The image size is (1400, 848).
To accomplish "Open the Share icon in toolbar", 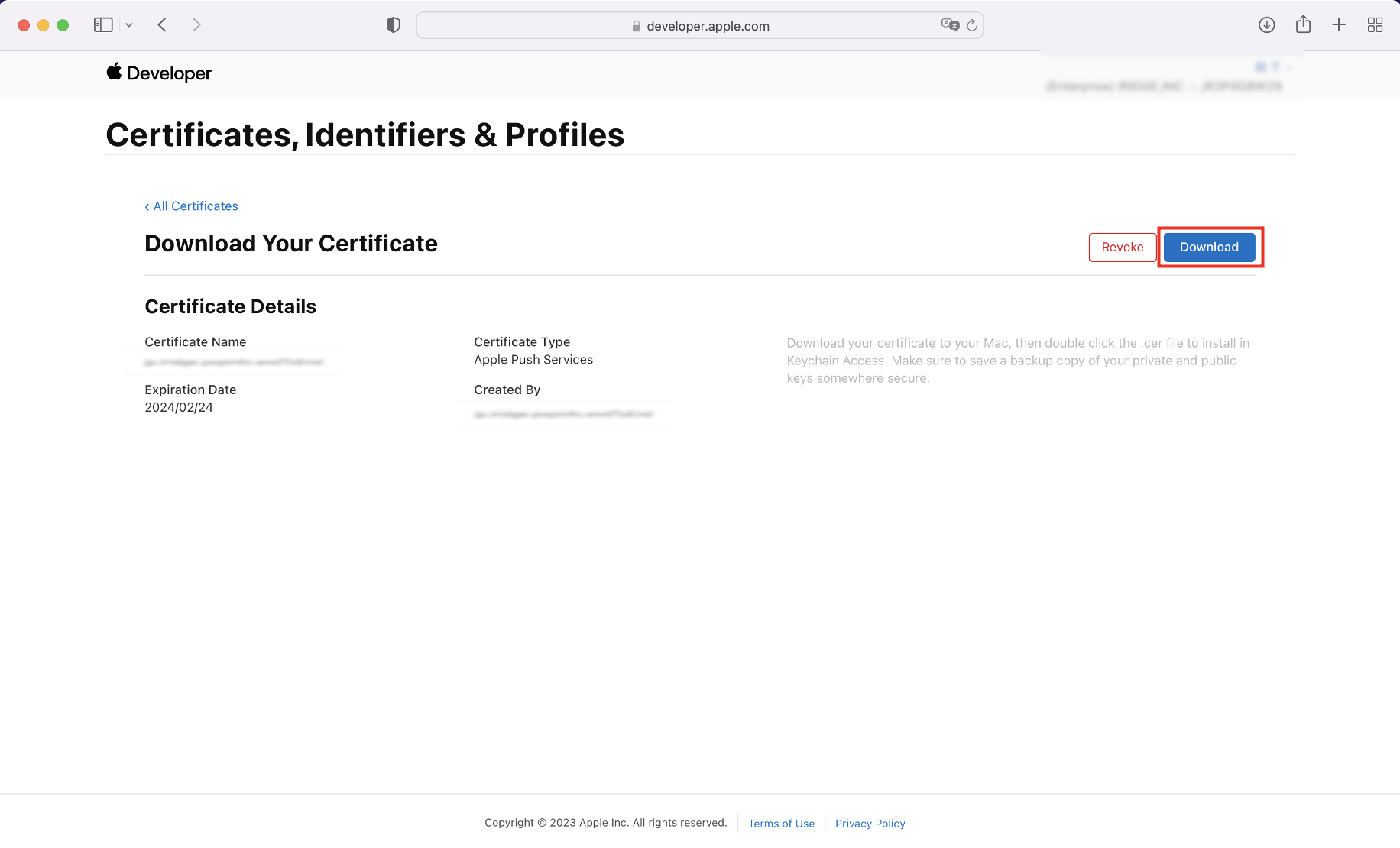I will [1303, 24].
